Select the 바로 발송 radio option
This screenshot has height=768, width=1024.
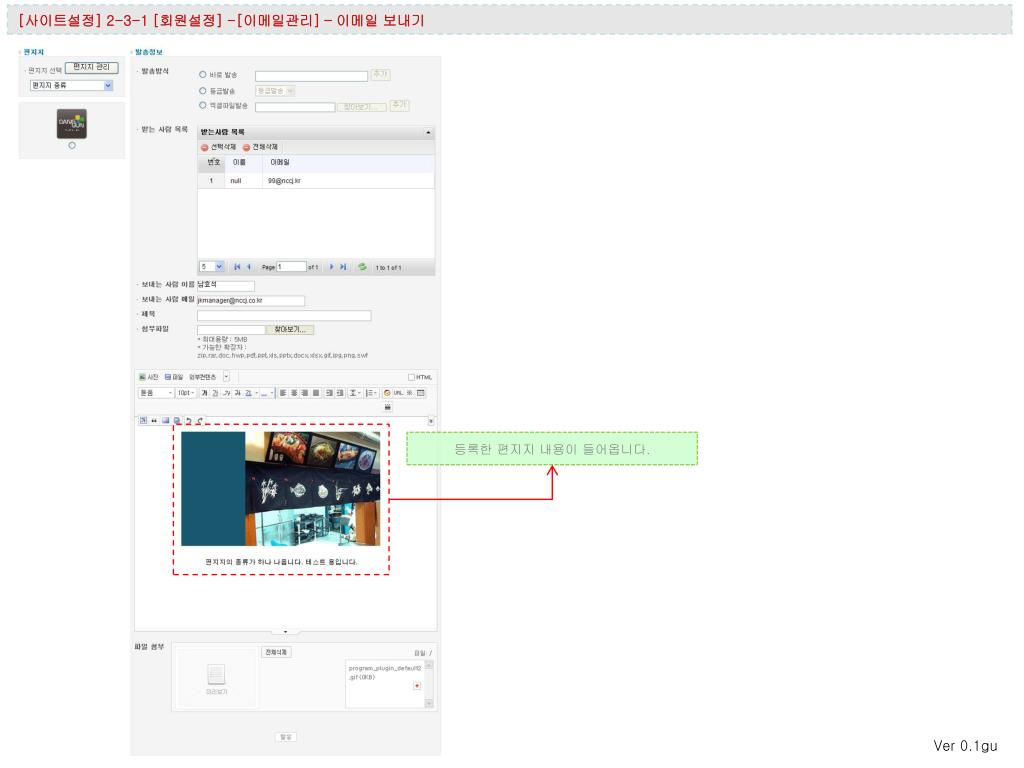[x=202, y=74]
